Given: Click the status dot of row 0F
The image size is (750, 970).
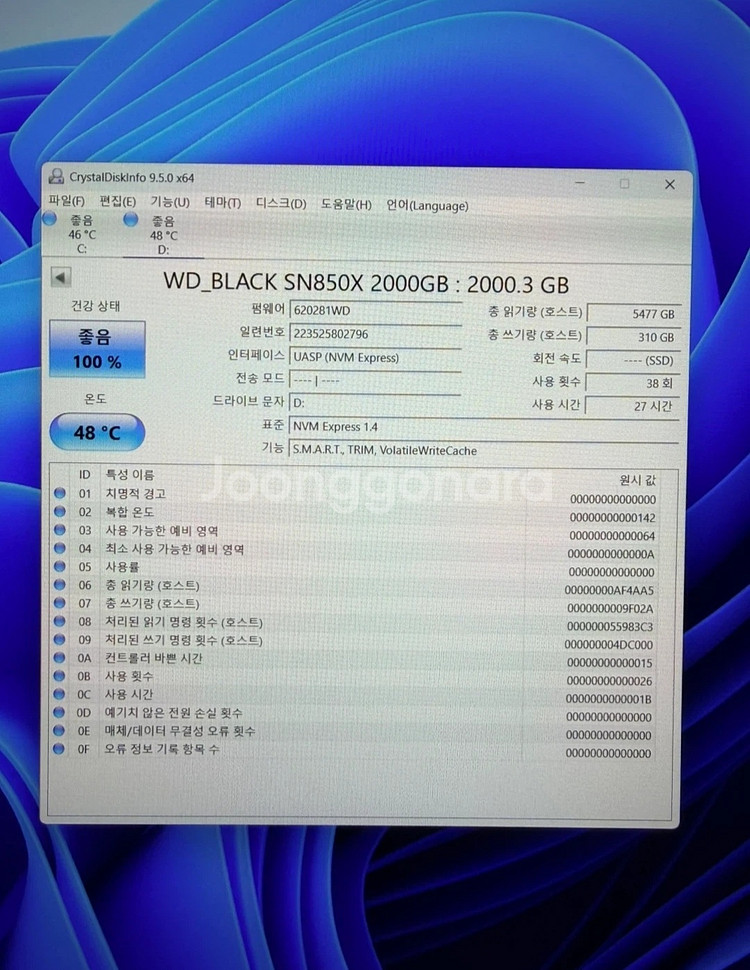Looking at the screenshot, I should [x=59, y=749].
